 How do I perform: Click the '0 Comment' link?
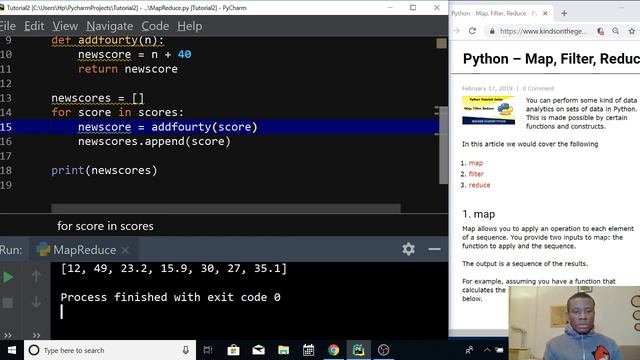click(x=538, y=88)
